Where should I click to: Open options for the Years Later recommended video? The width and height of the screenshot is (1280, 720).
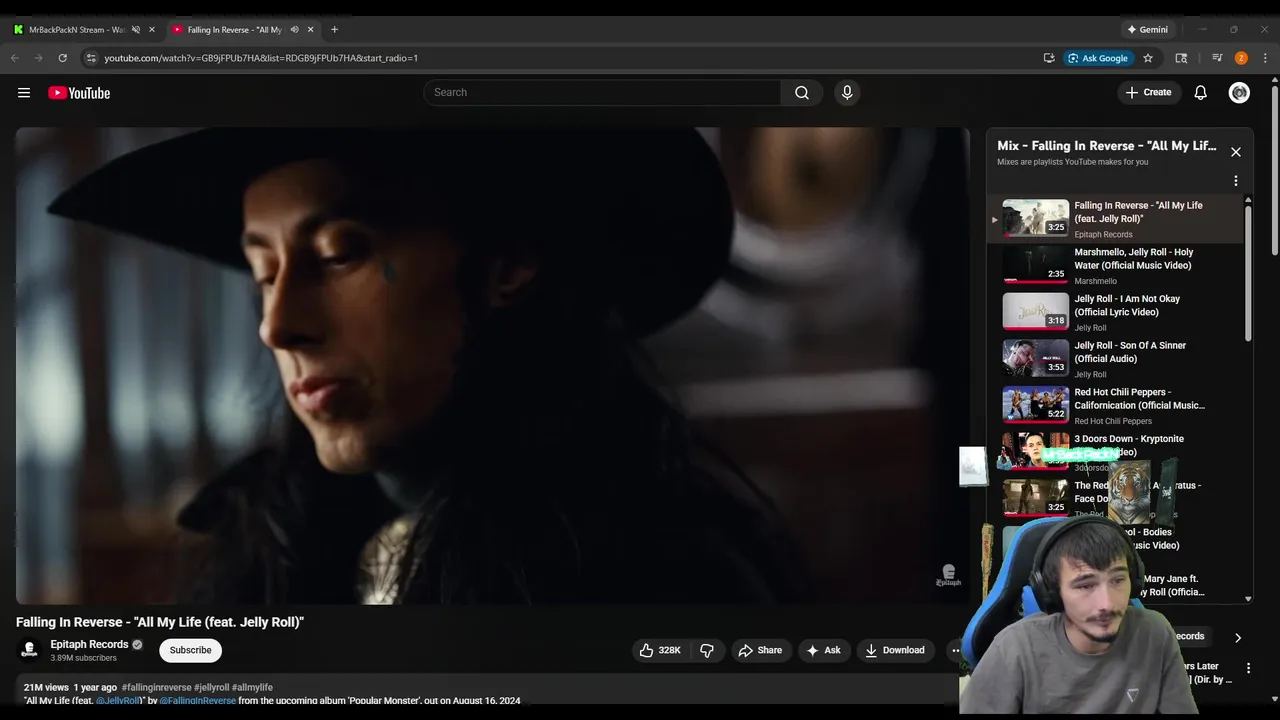coord(1248,668)
